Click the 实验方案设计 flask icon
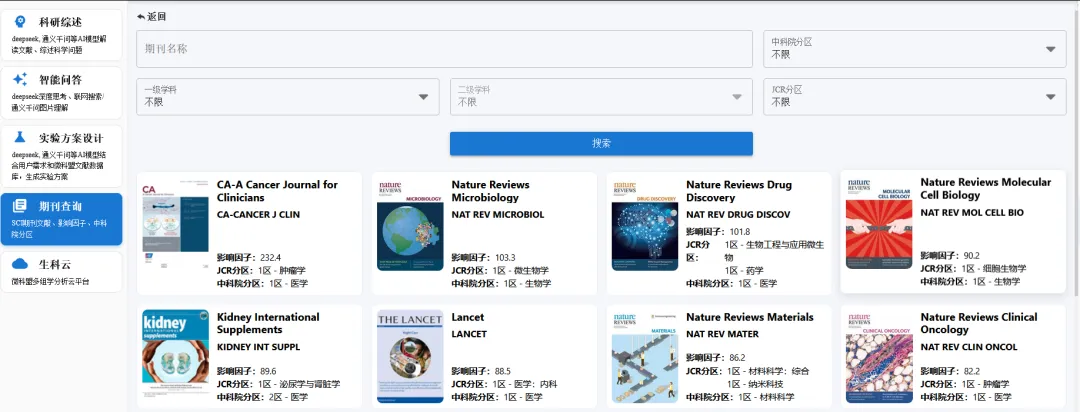 (20, 136)
